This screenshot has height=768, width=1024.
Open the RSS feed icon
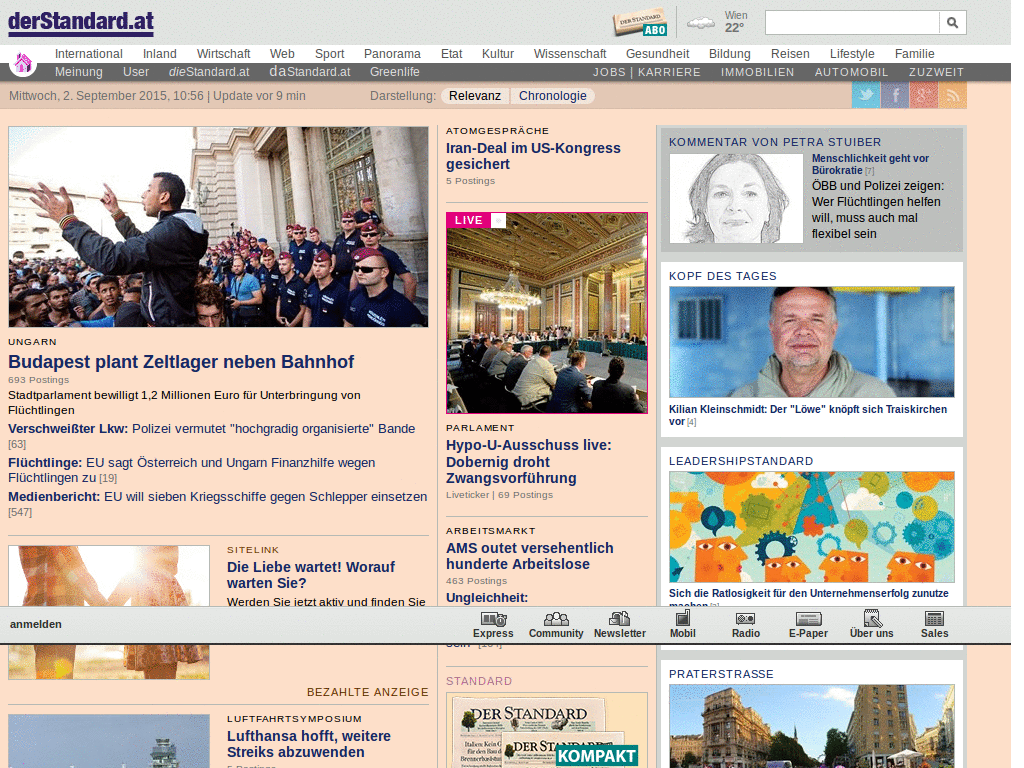tap(952, 95)
